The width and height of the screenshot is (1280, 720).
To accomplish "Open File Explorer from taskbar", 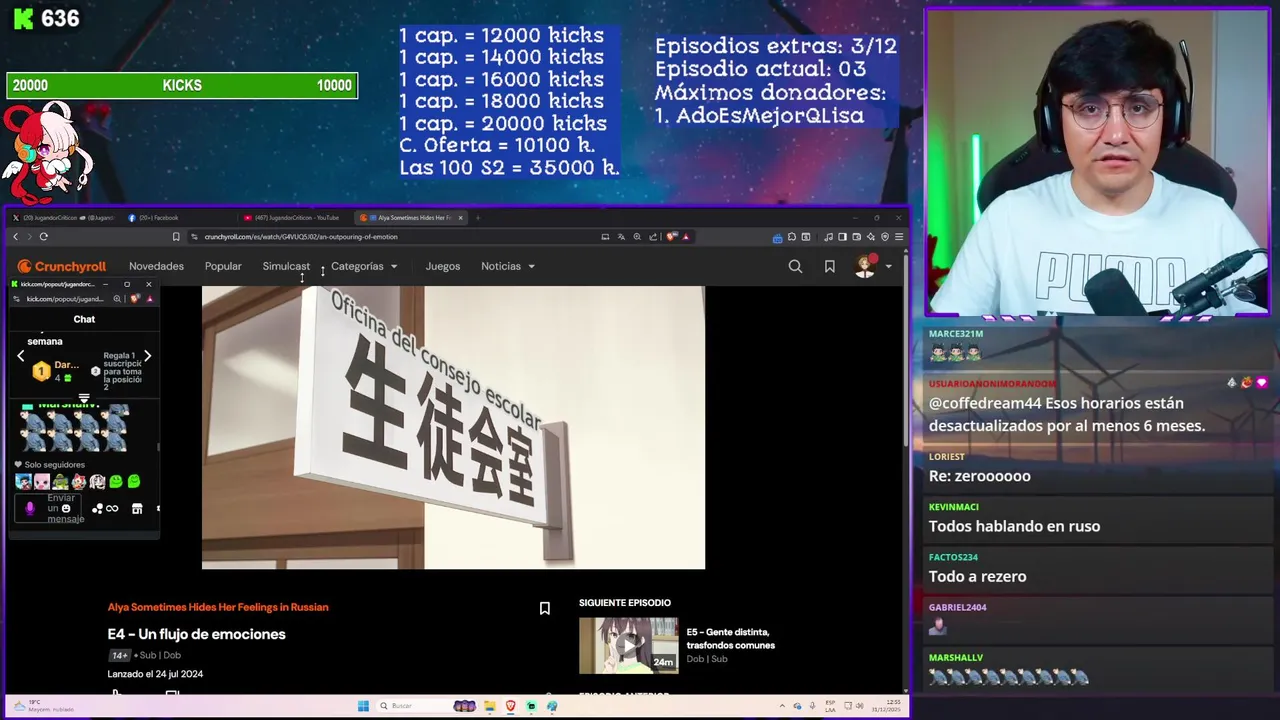I will [x=491, y=706].
